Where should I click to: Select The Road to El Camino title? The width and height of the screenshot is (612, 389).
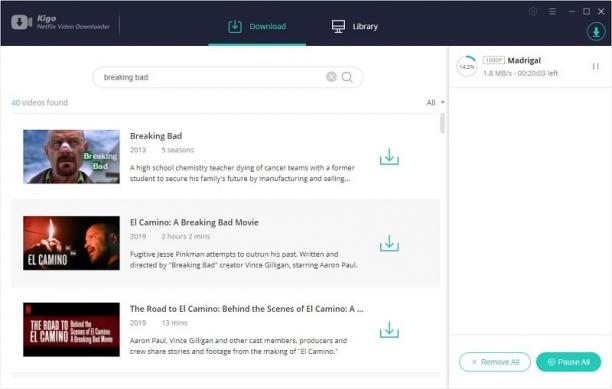pyautogui.click(x=246, y=309)
